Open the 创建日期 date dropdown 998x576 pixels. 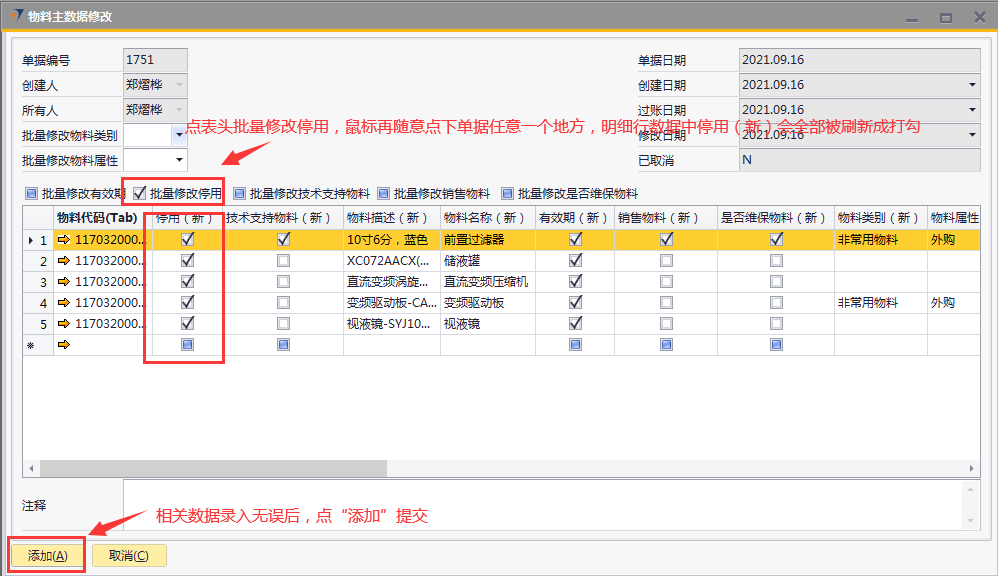(971, 85)
